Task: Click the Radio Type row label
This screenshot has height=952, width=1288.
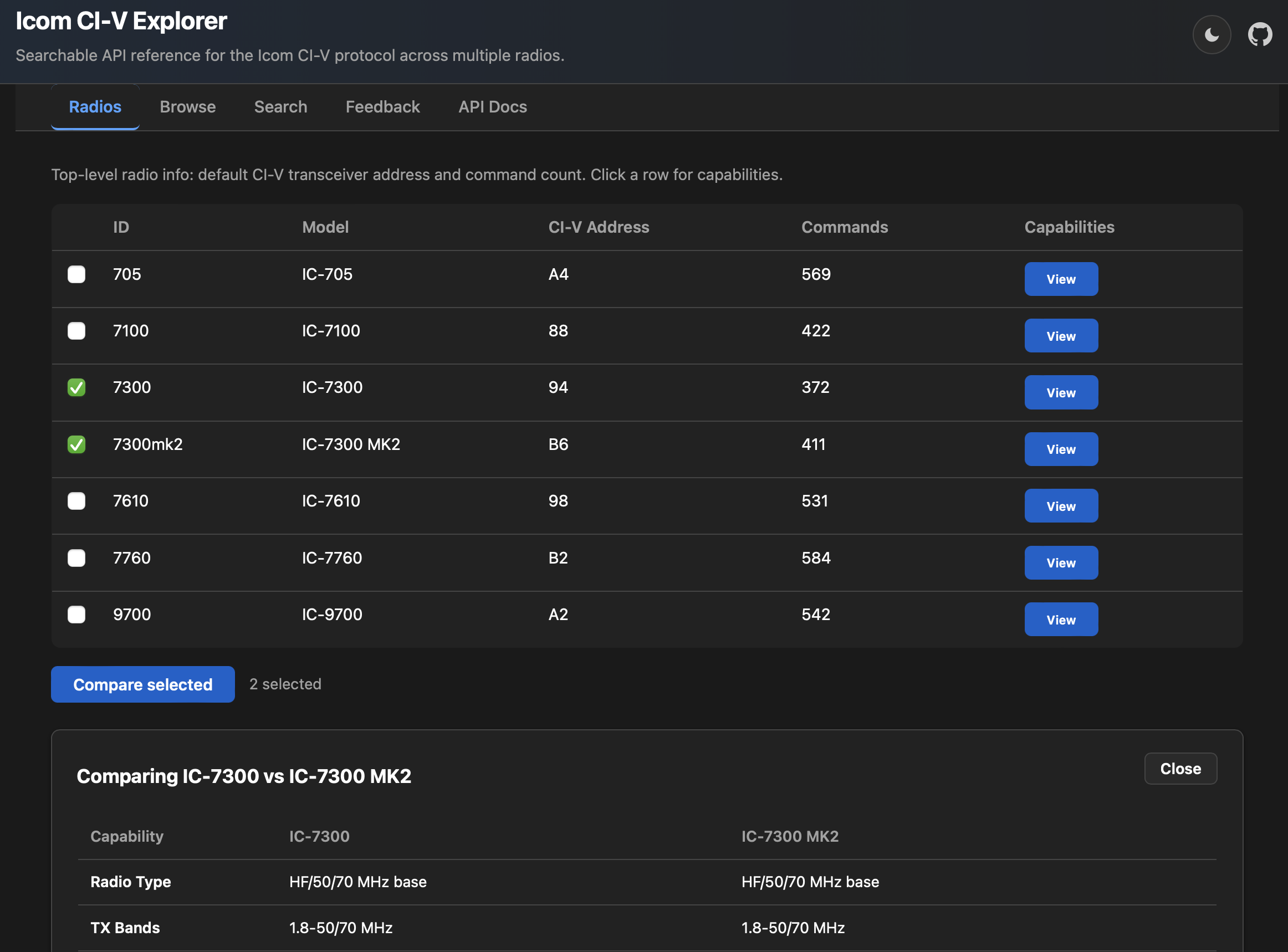Action: coord(131,882)
